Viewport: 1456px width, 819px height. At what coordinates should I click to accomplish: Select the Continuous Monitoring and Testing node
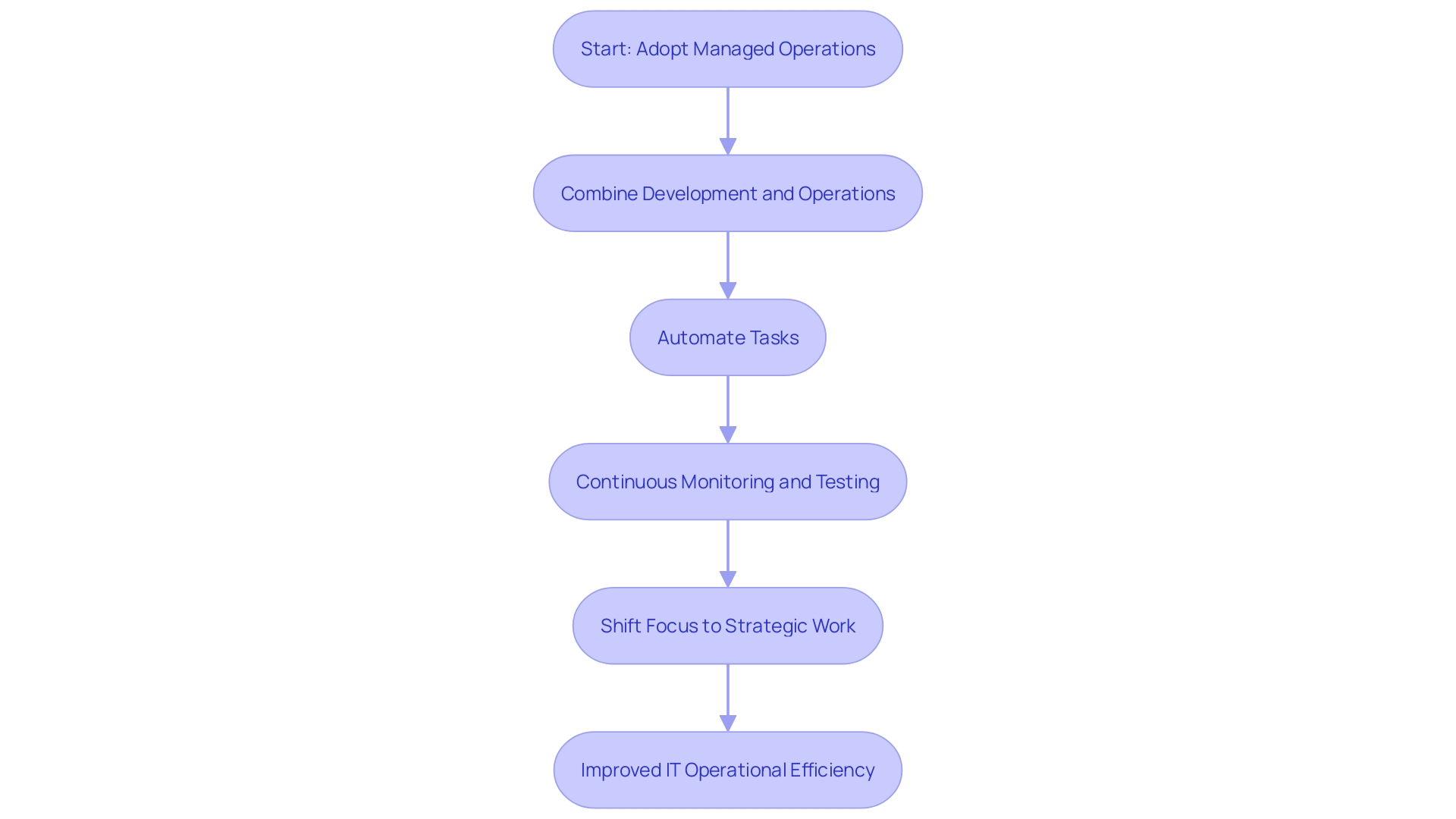728,482
